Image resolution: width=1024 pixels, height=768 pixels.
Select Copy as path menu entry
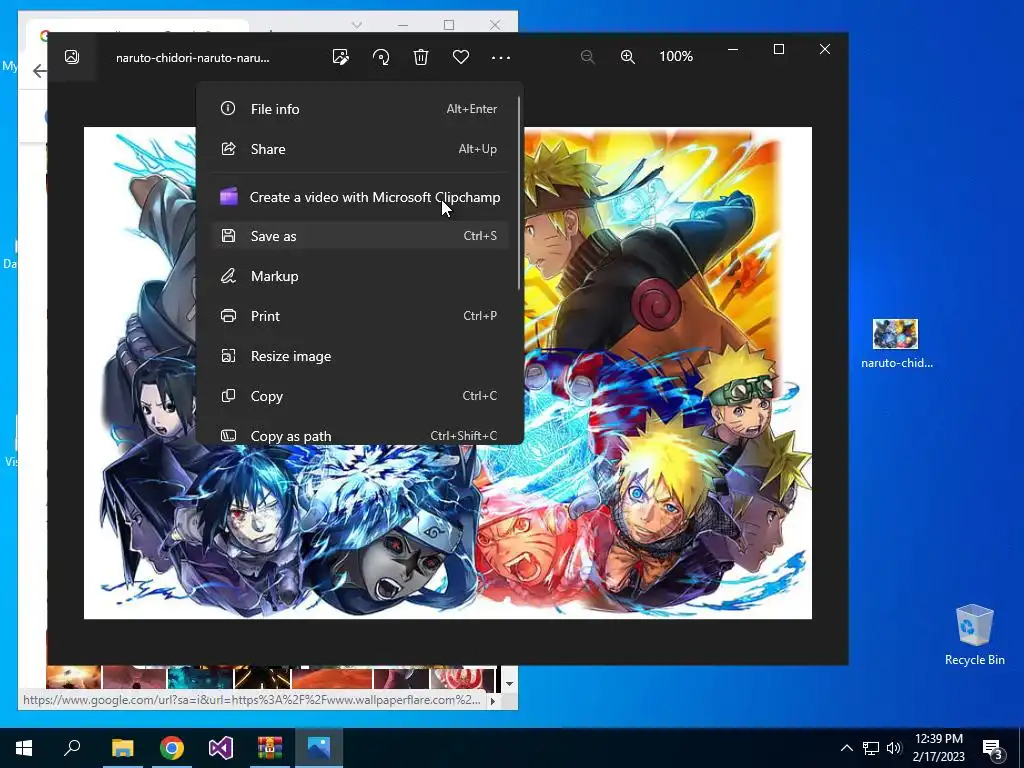click(x=359, y=435)
